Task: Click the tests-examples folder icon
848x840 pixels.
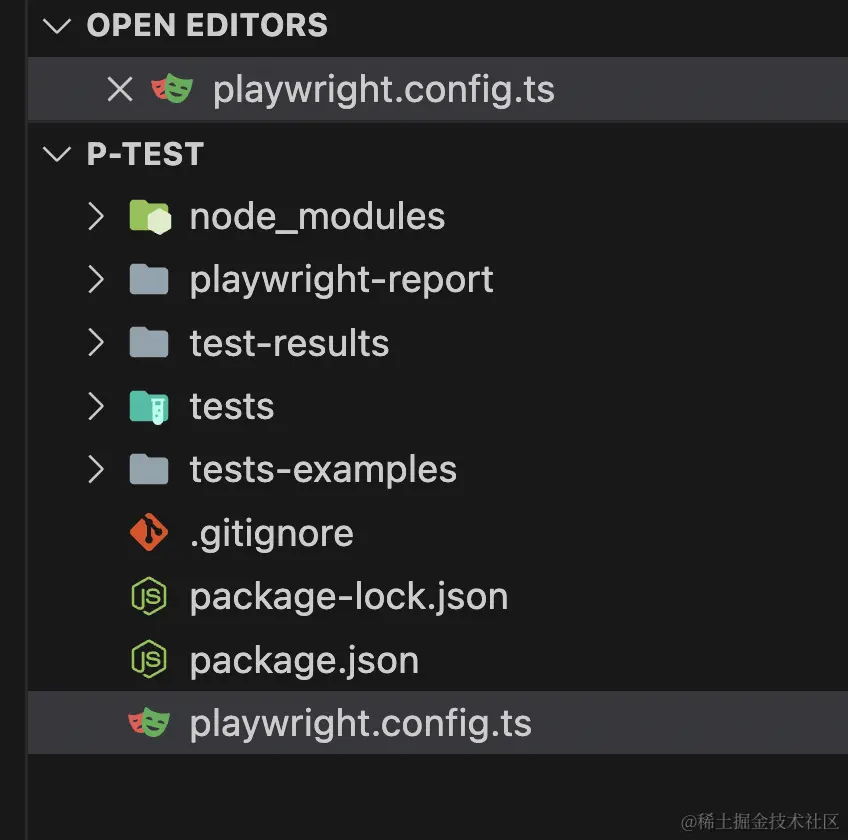Action: 149,469
